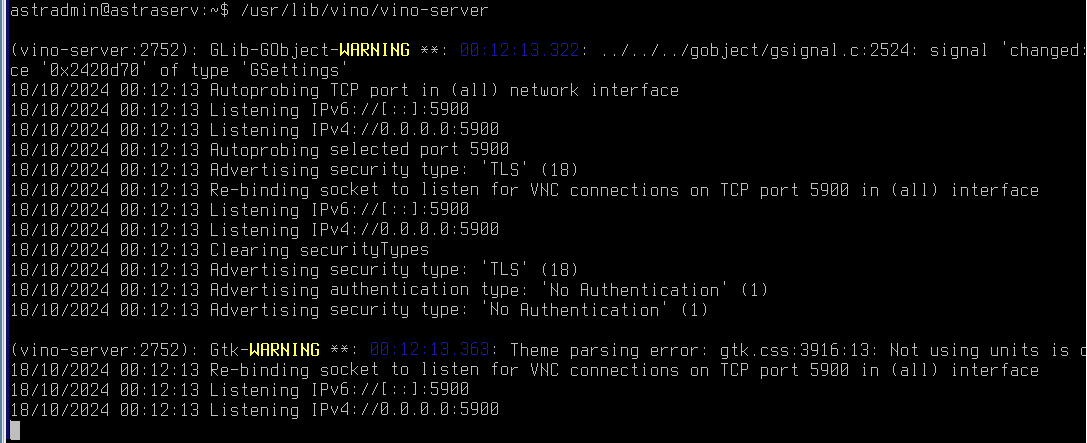Click 'Advertising authentication type' log line
The height and width of the screenshot is (443, 1087).
(390, 290)
